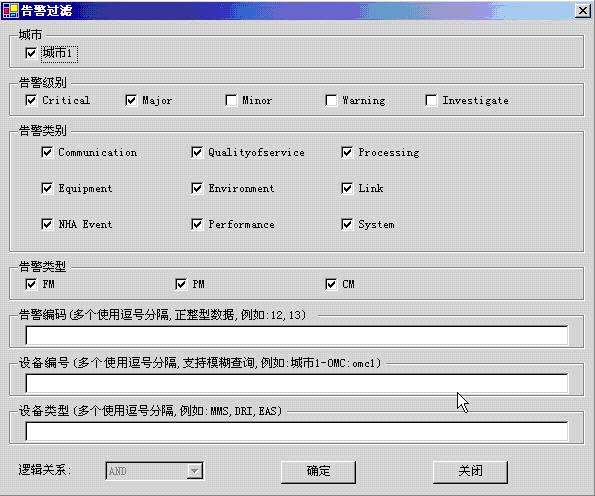This screenshot has width=595, height=496.
Task: Uncheck the Equipment category checkbox
Action: (47, 188)
